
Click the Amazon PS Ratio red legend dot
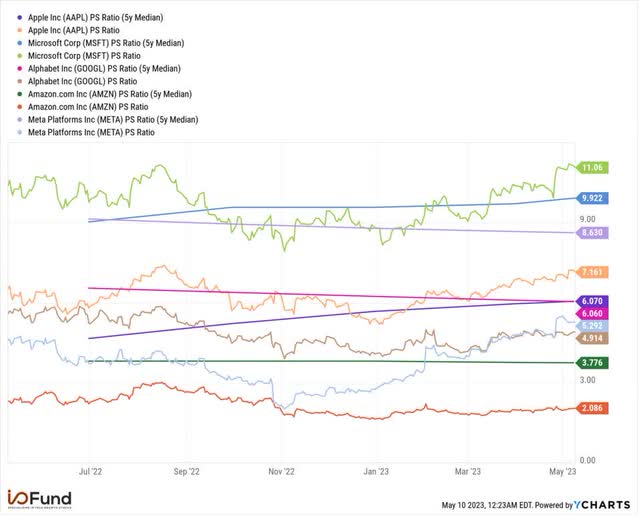pos(19,107)
